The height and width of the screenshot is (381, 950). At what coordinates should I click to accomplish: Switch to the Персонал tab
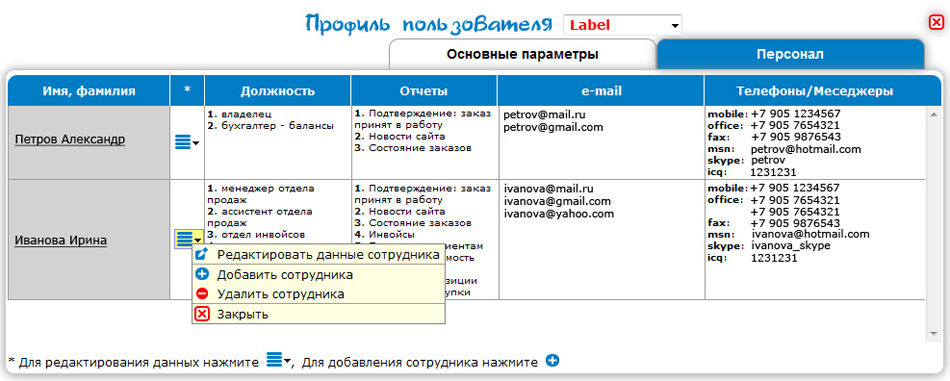click(x=790, y=55)
